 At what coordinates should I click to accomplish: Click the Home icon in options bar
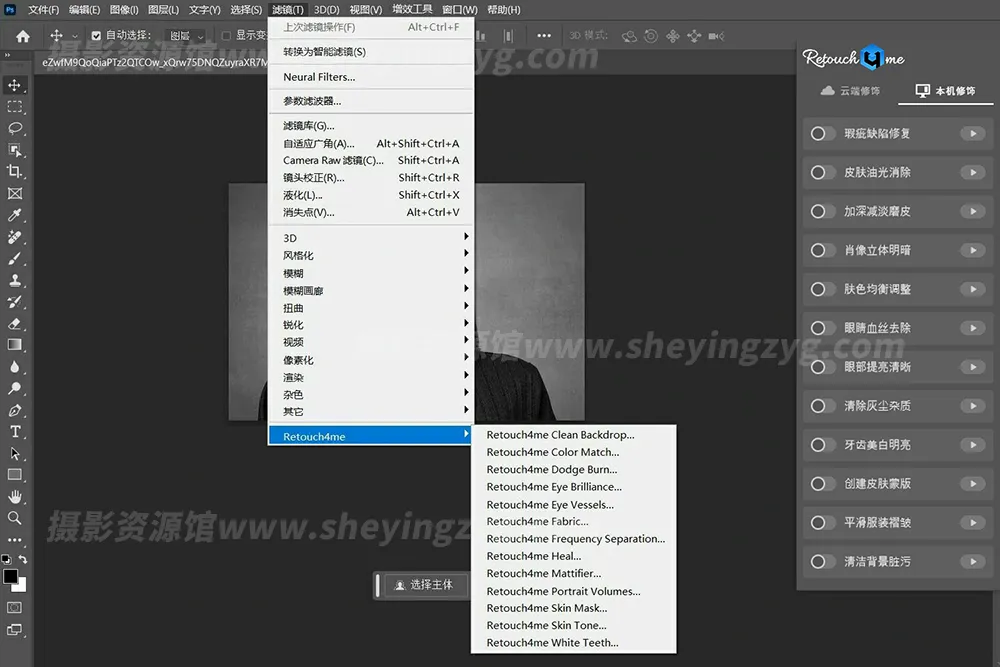[x=23, y=36]
